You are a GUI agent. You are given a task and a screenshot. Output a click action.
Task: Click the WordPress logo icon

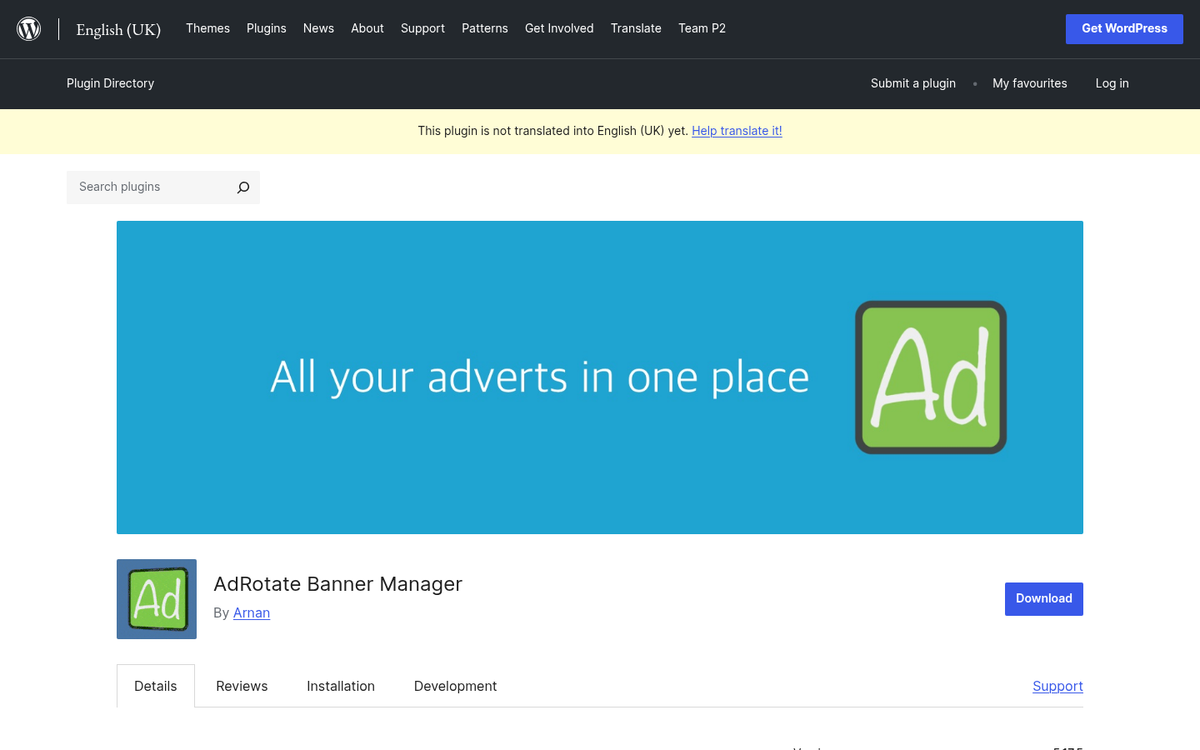point(28,28)
